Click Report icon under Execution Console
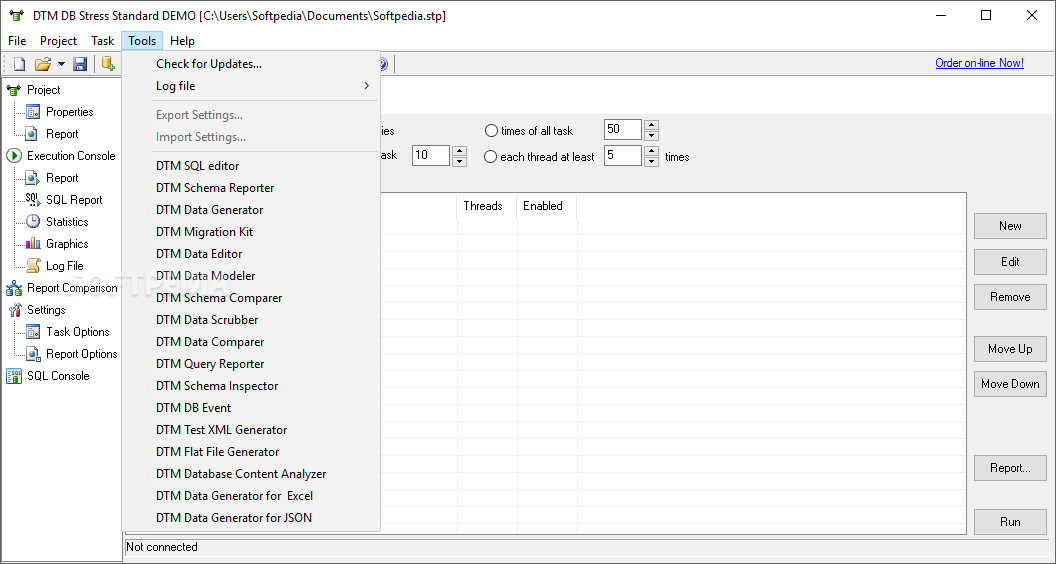The height and width of the screenshot is (564, 1056). (x=33, y=178)
